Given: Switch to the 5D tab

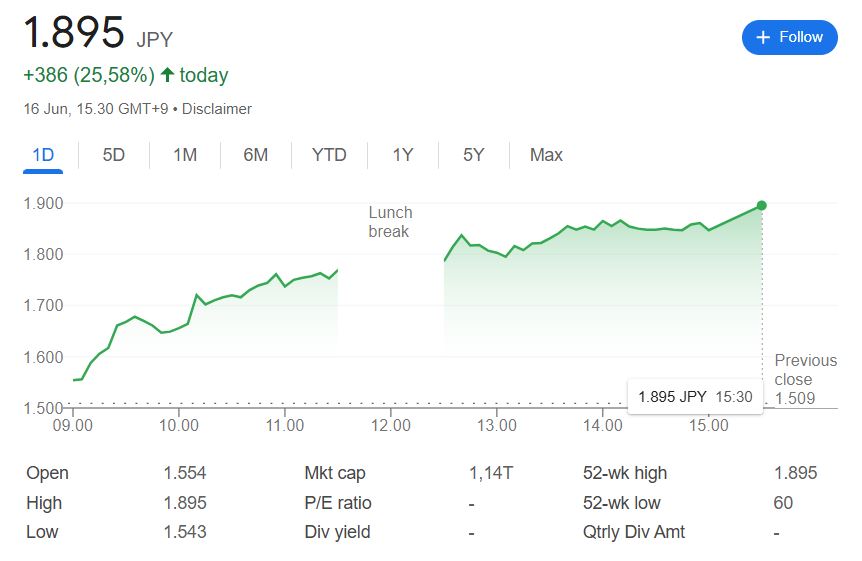Looking at the screenshot, I should pyautogui.click(x=114, y=155).
